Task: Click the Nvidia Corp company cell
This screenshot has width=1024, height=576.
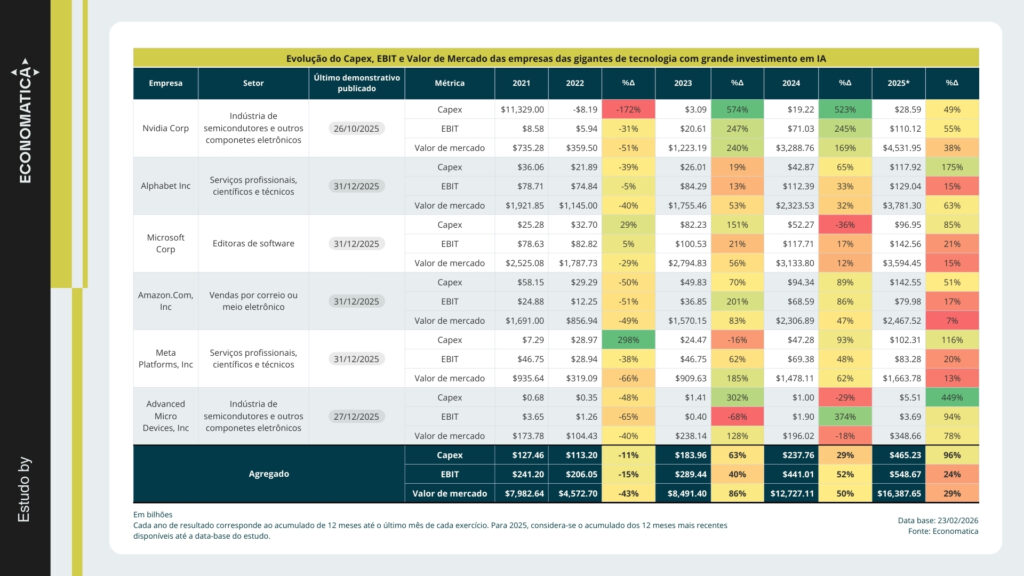Action: pos(166,128)
